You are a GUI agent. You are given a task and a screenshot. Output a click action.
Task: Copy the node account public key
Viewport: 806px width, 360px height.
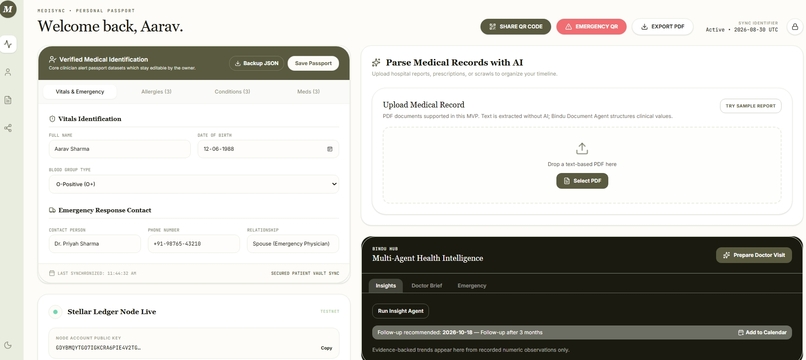point(326,348)
